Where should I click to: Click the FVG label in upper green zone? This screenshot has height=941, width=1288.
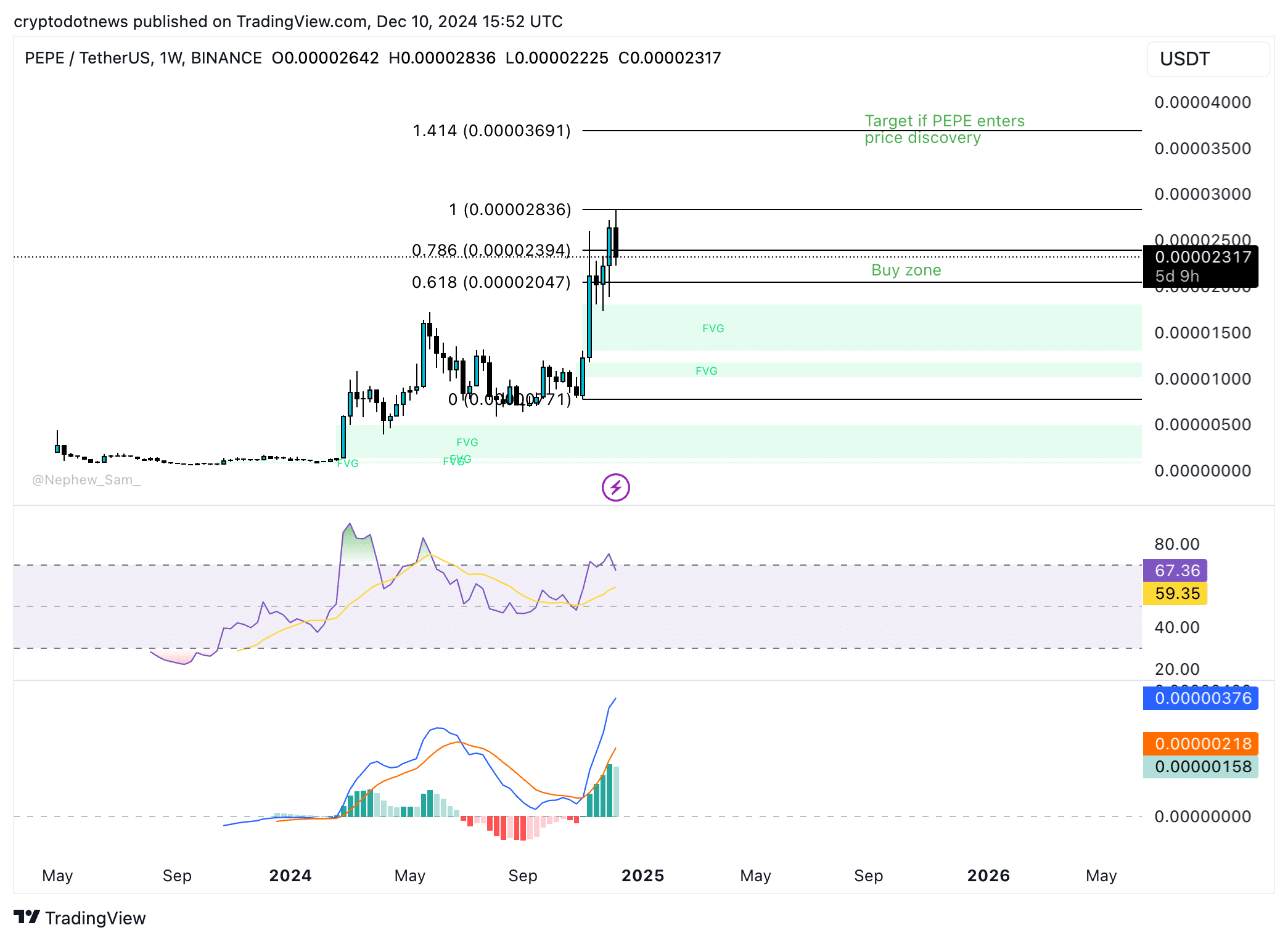coord(713,328)
